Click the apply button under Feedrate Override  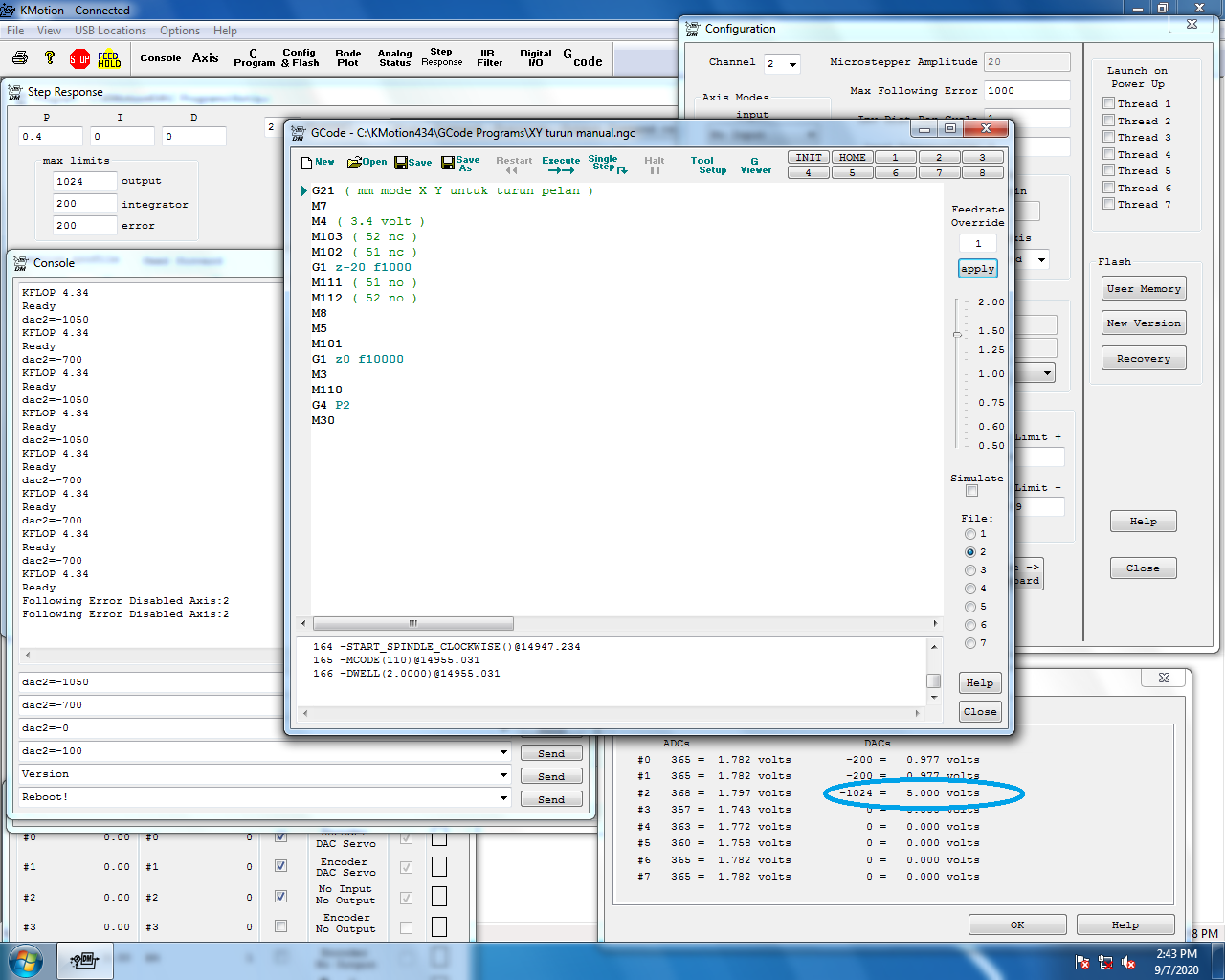(977, 269)
